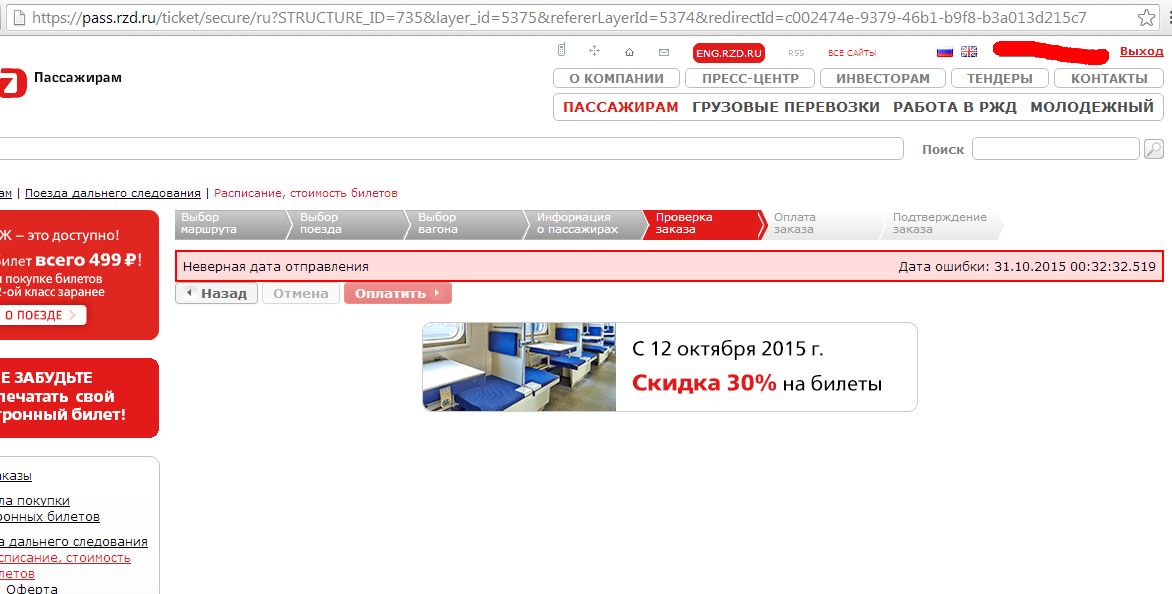Screen dimensions: 1172x594
Task: Open the site map icon
Action: (594, 51)
